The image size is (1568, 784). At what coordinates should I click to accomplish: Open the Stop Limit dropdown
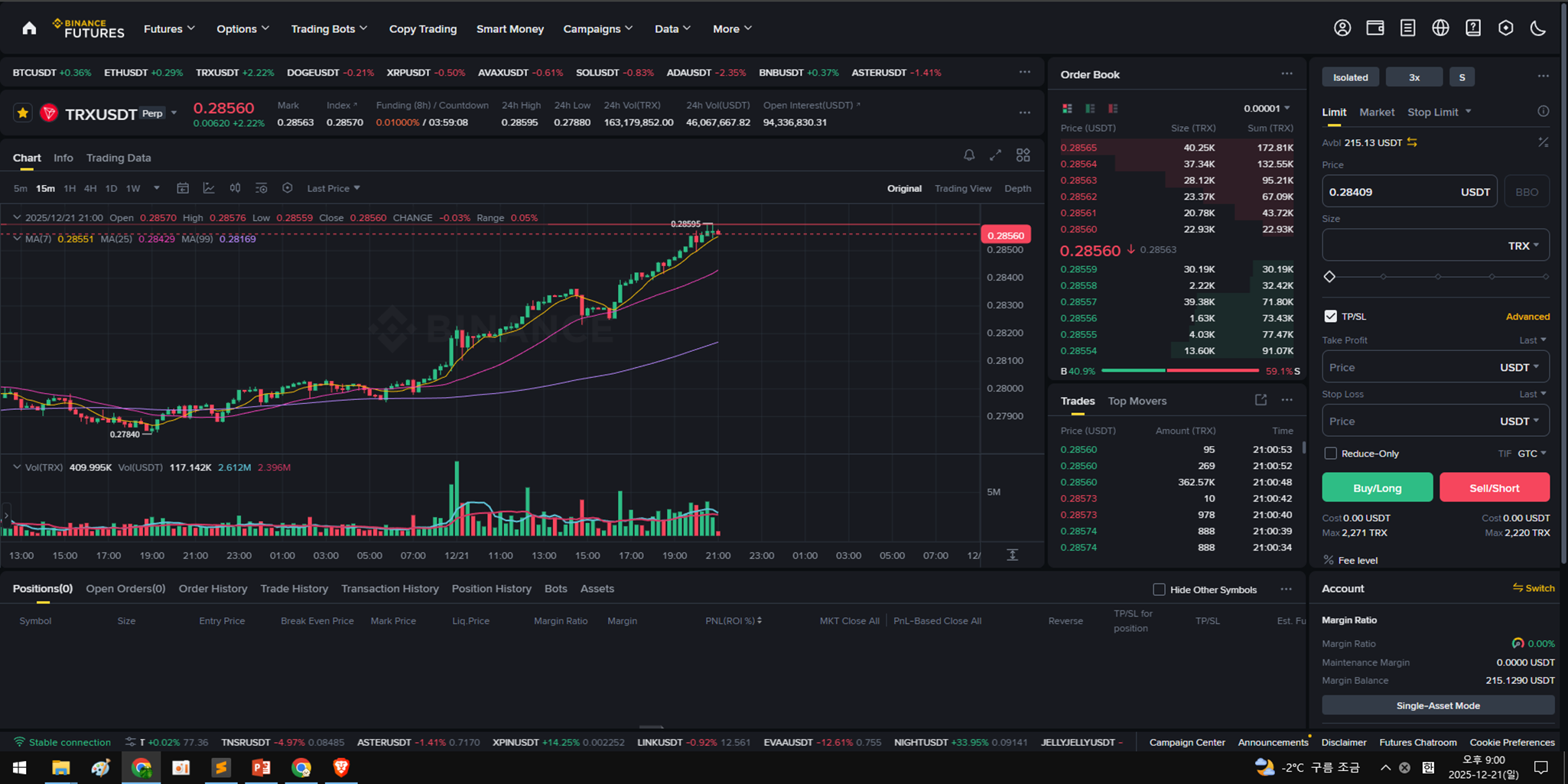[x=1439, y=112]
